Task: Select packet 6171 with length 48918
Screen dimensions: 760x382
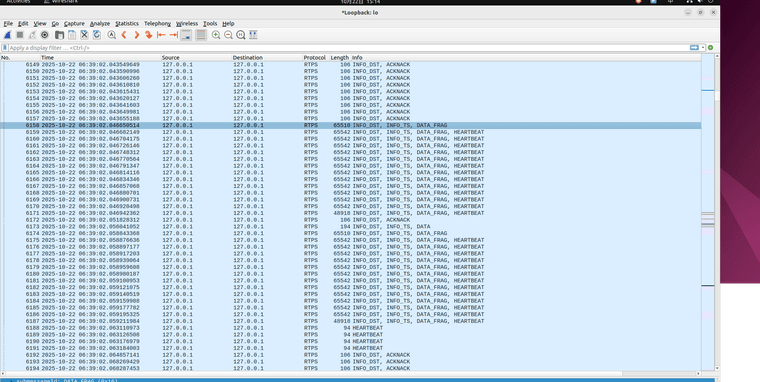Action: 350,213
